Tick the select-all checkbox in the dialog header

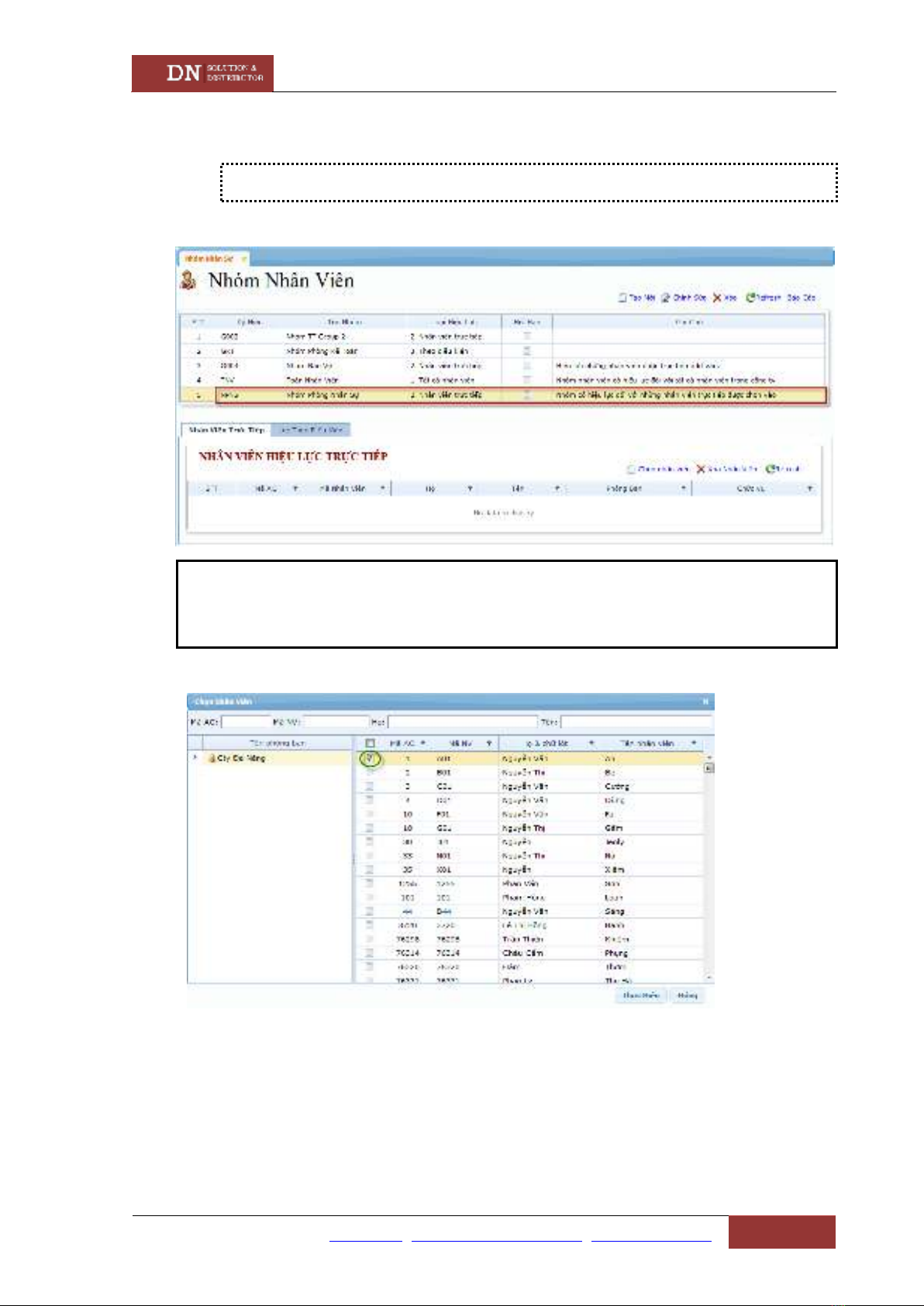click(370, 743)
